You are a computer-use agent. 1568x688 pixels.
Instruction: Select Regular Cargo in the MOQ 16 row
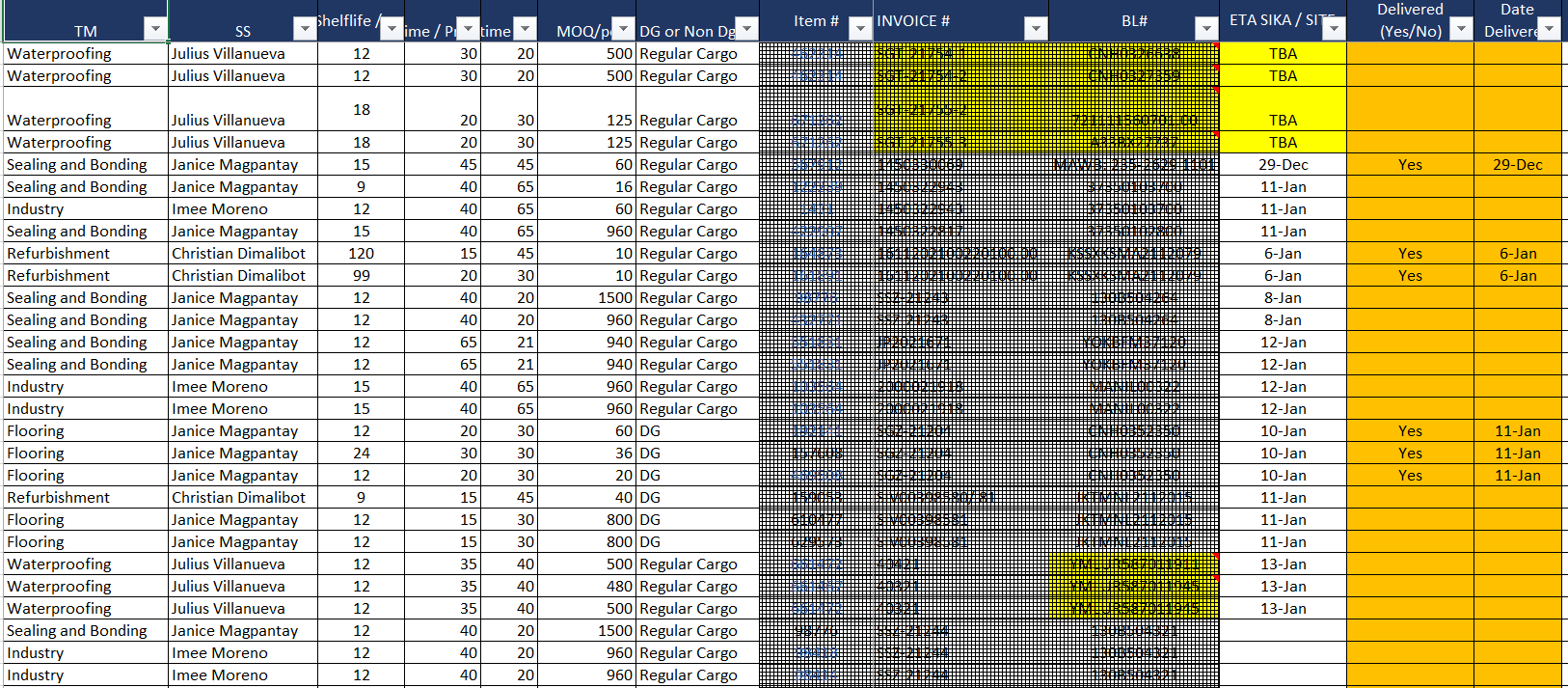pos(698,187)
